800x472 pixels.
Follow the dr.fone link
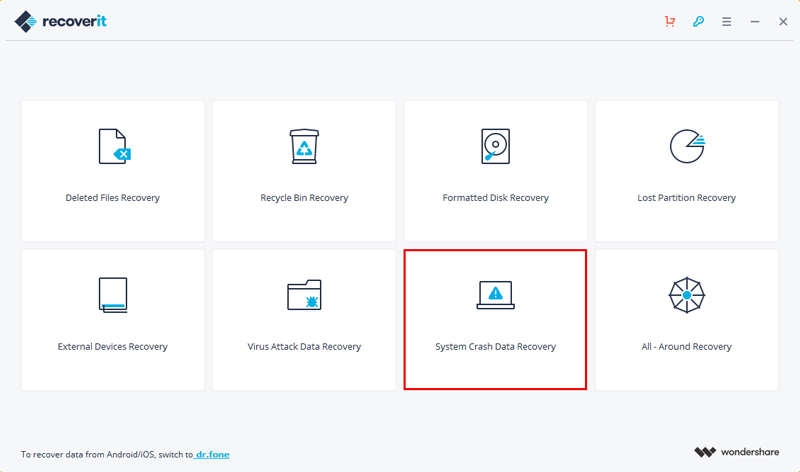(212, 454)
